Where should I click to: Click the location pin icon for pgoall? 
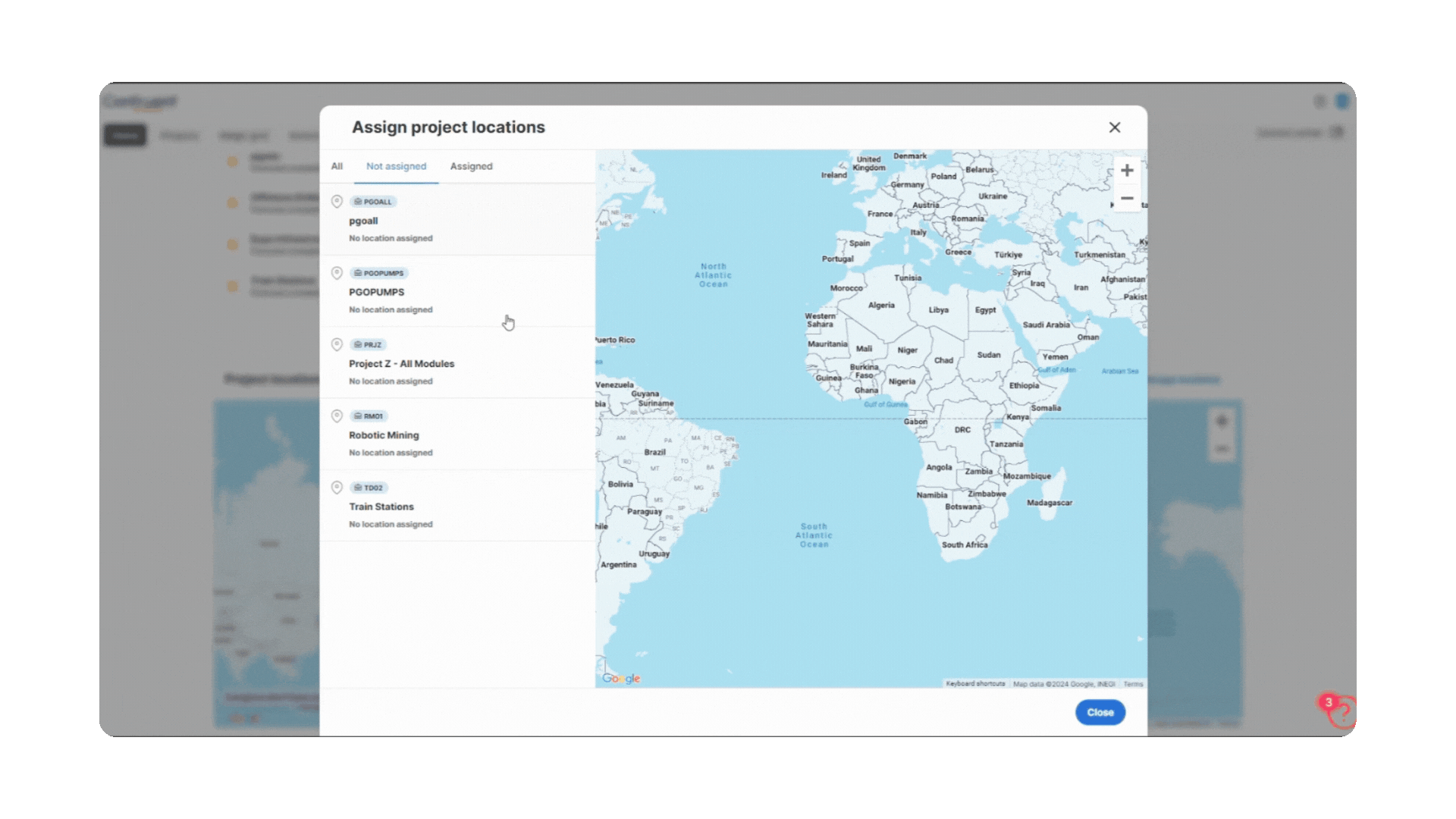click(337, 202)
